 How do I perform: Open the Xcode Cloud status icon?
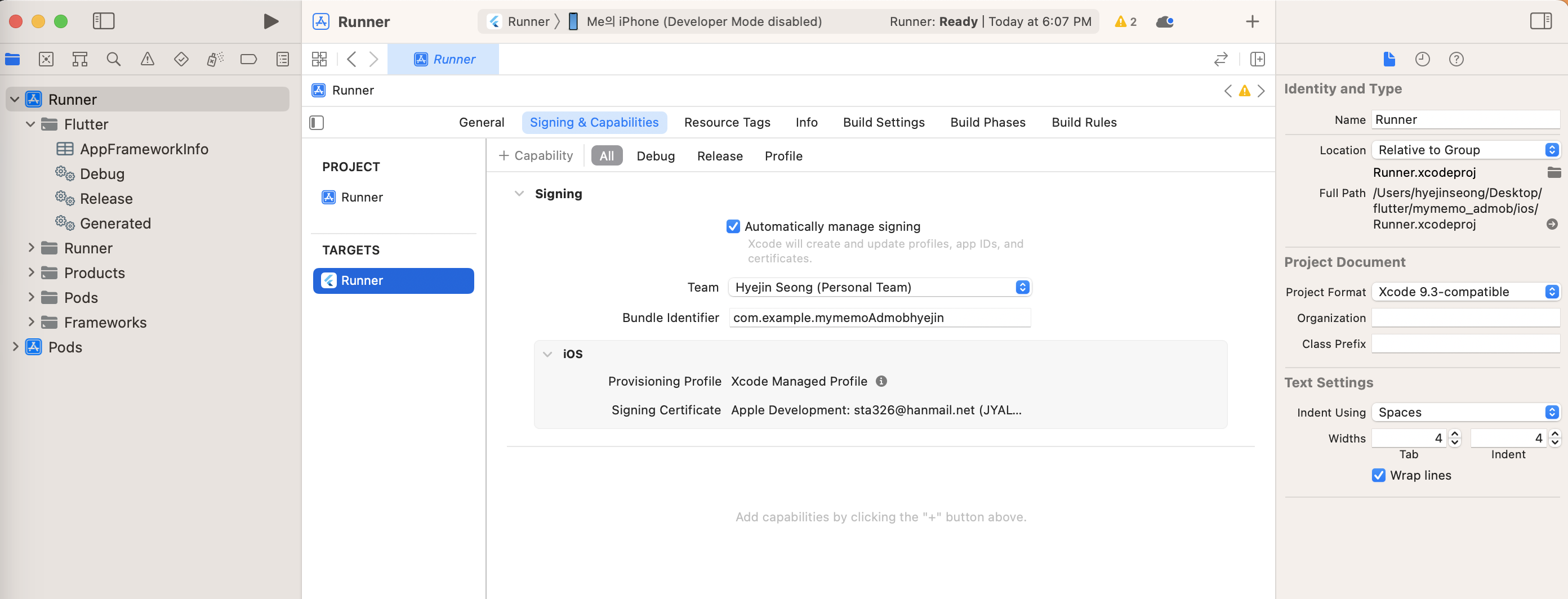tap(1164, 22)
